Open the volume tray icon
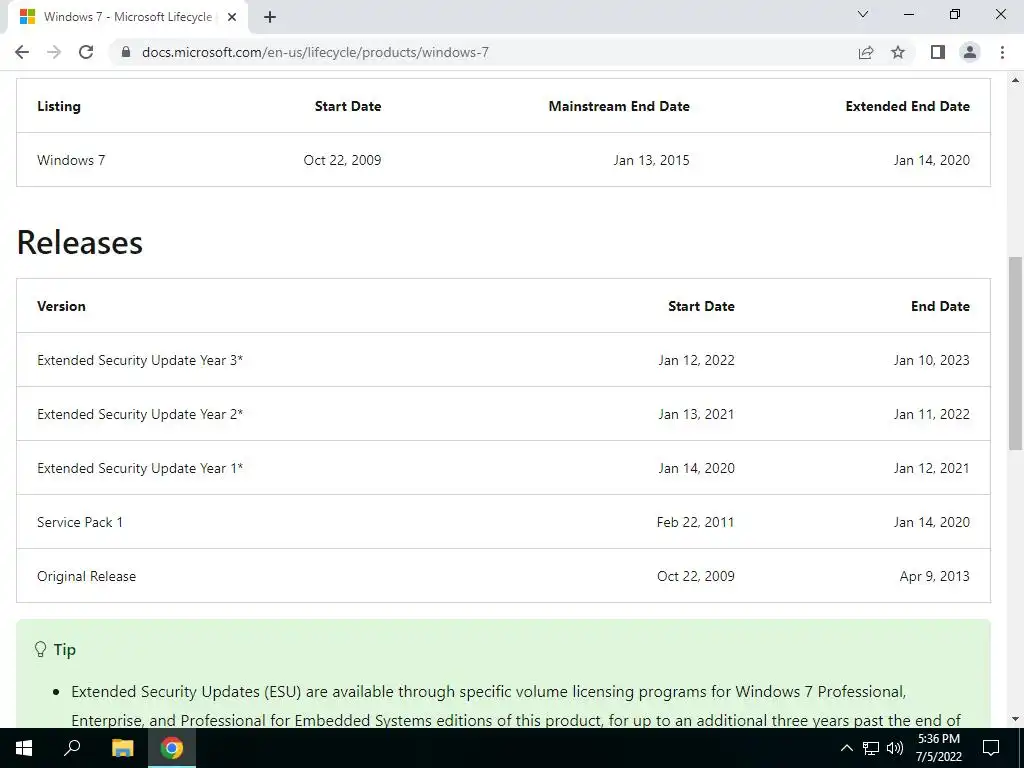Image resolution: width=1024 pixels, height=768 pixels. pos(895,748)
